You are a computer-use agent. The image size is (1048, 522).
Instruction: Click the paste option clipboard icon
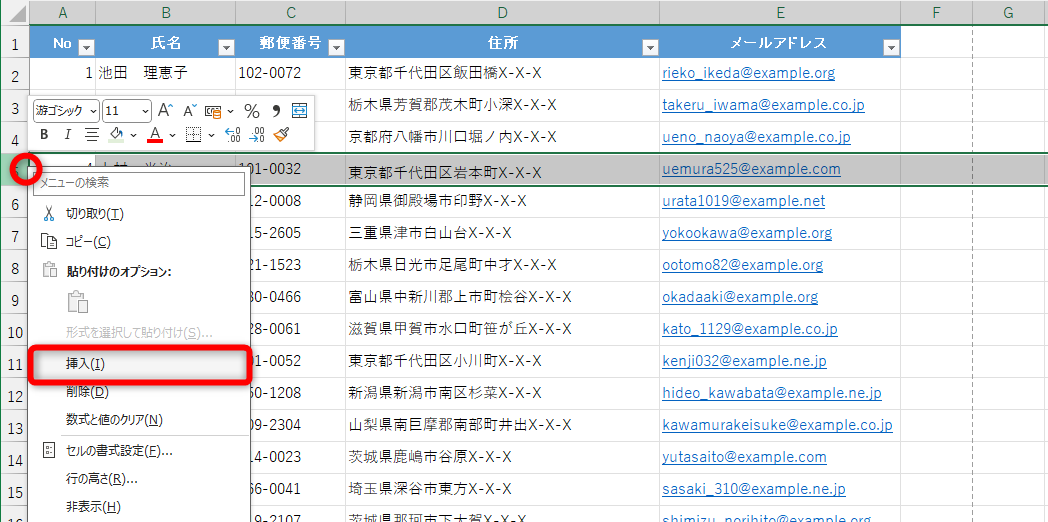(78, 301)
